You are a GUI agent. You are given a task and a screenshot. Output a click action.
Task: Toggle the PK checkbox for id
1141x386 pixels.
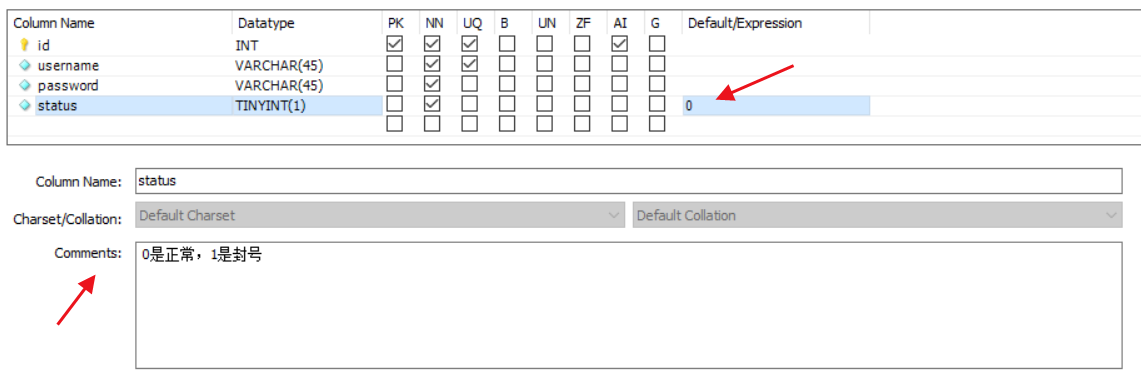[x=394, y=44]
